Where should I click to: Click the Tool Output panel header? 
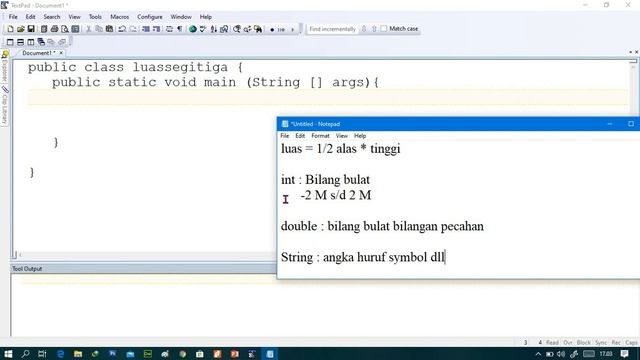click(x=143, y=269)
